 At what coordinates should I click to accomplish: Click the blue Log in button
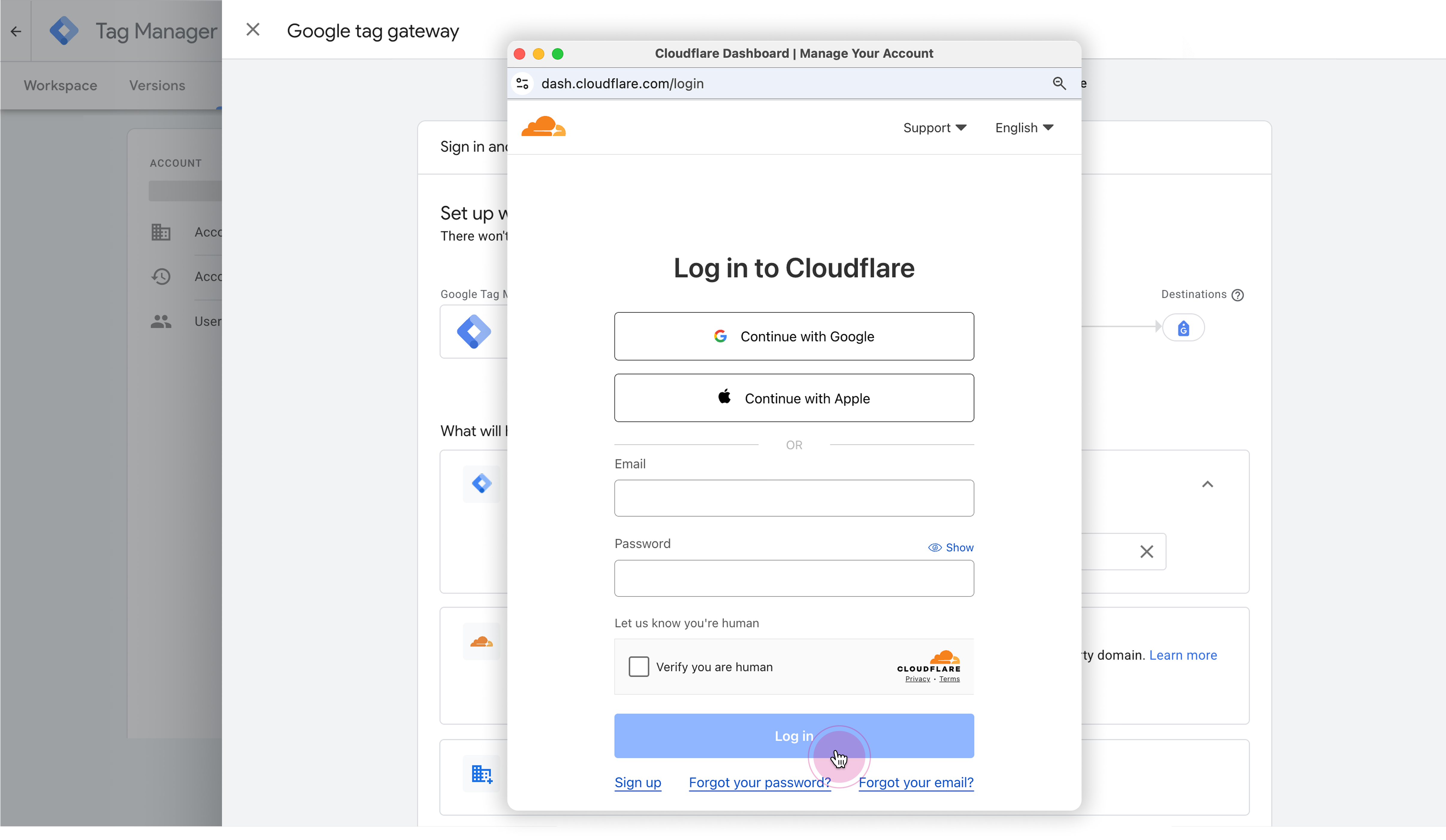pos(794,736)
